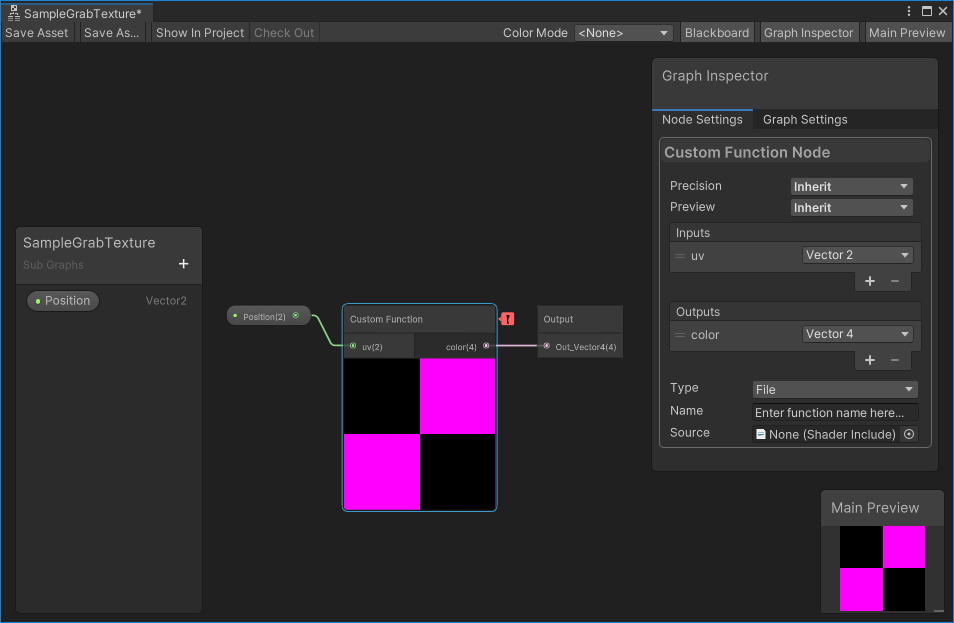This screenshot has width=954, height=623.
Task: Select the Position property pill in Blackboard
Action: 63,301
